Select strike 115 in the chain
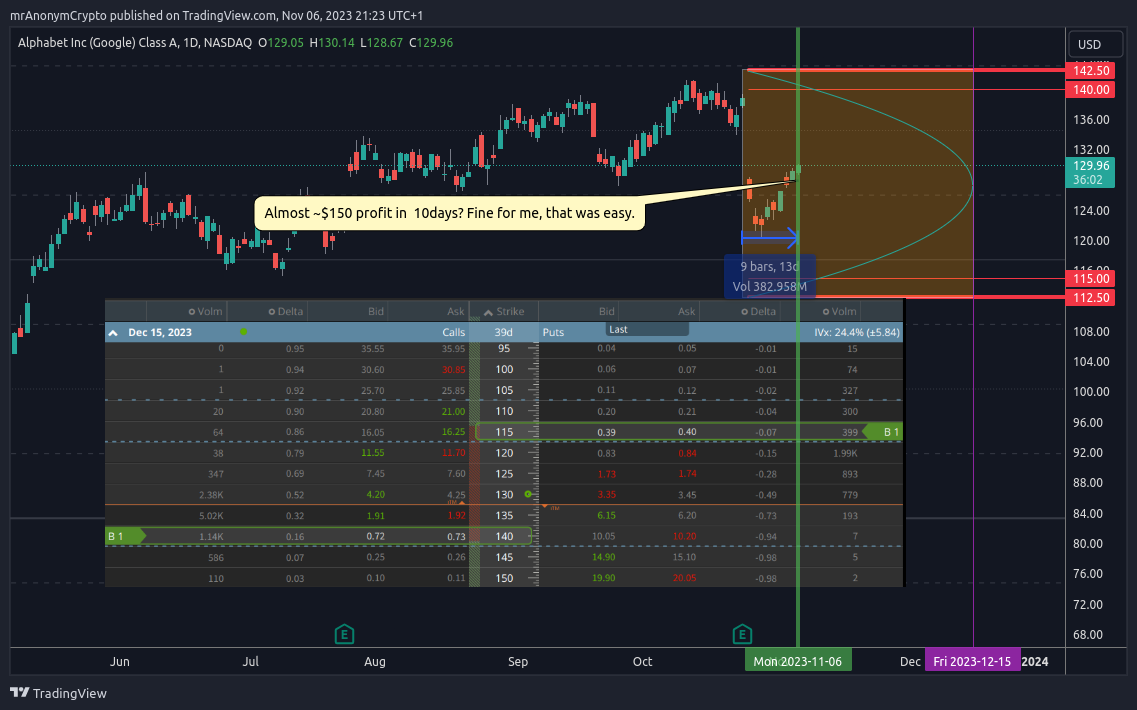The image size is (1137, 710). (504, 432)
